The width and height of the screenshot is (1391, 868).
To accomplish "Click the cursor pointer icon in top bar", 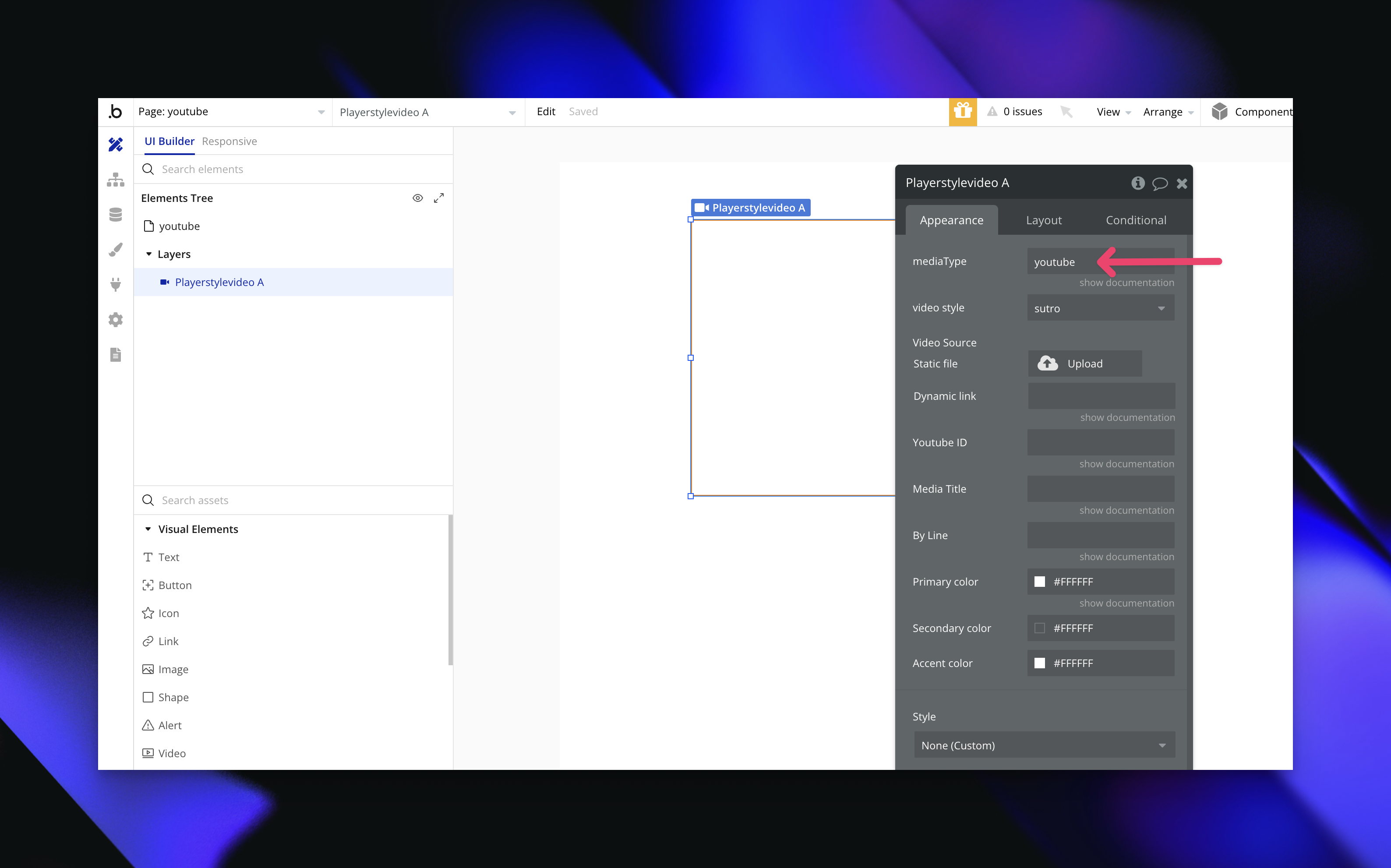I will [1066, 111].
